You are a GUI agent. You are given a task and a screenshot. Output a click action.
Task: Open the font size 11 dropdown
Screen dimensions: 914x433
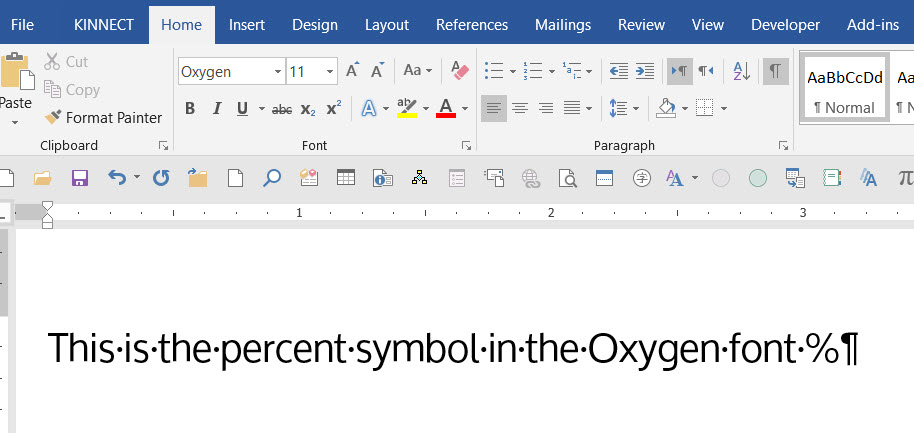click(x=330, y=72)
